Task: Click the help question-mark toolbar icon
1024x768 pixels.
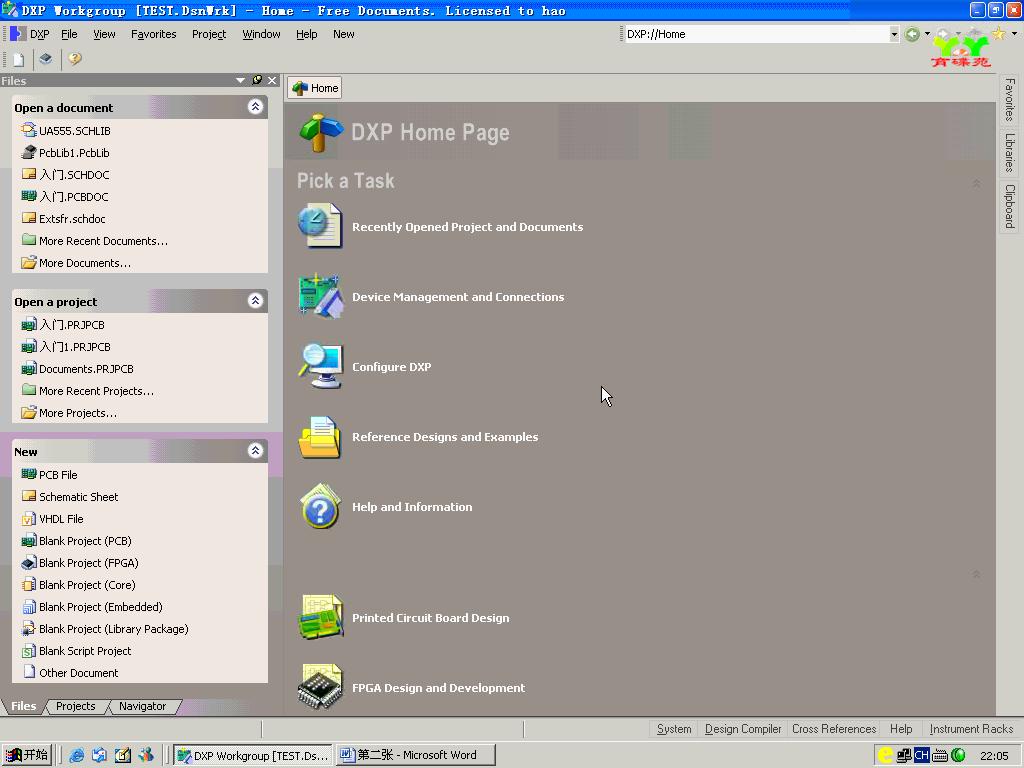Action: [x=74, y=59]
